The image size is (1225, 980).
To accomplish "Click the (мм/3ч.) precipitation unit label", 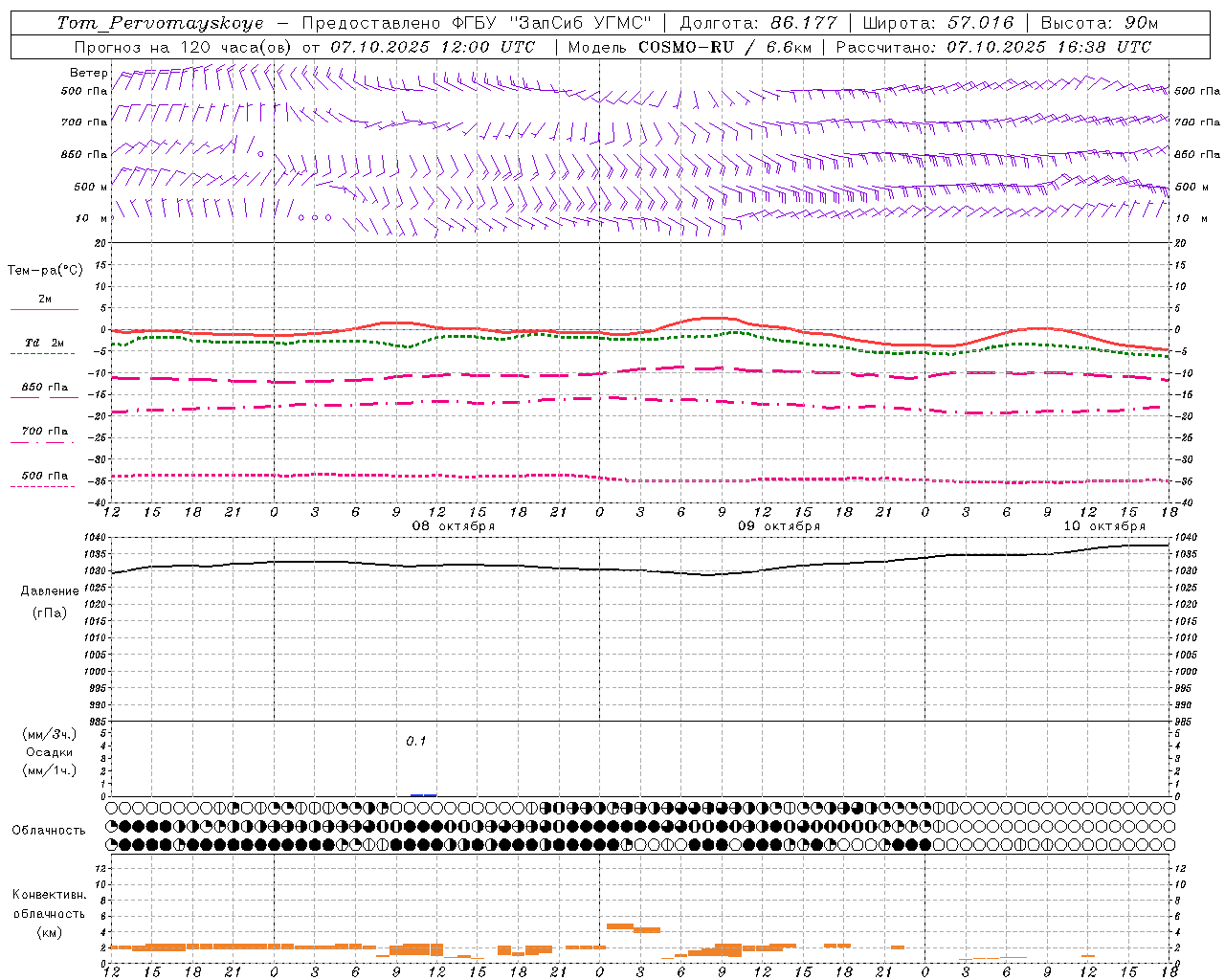I will 50,734.
